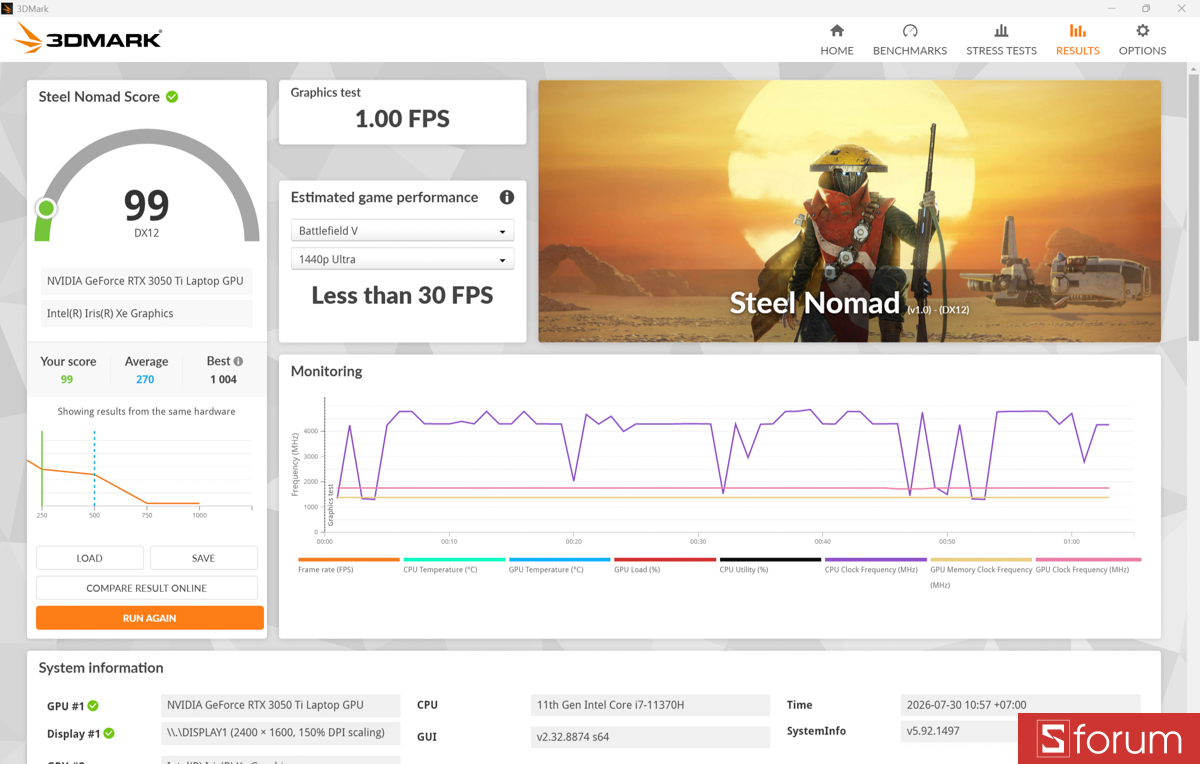Click COMPARE RESULT ONLINE button
The width and height of the screenshot is (1200, 764).
147,588
